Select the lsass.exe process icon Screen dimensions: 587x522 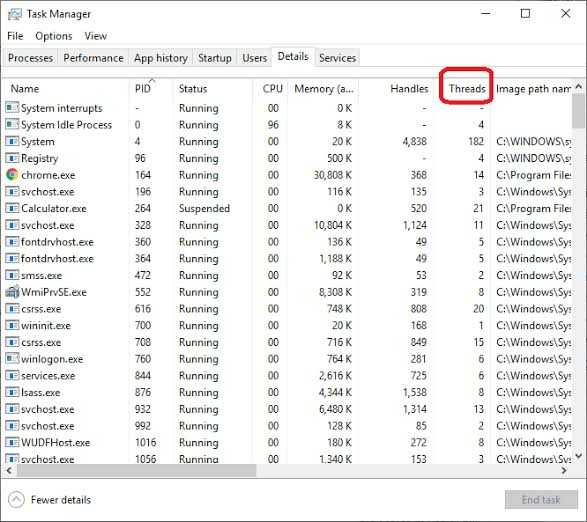(x=12, y=392)
